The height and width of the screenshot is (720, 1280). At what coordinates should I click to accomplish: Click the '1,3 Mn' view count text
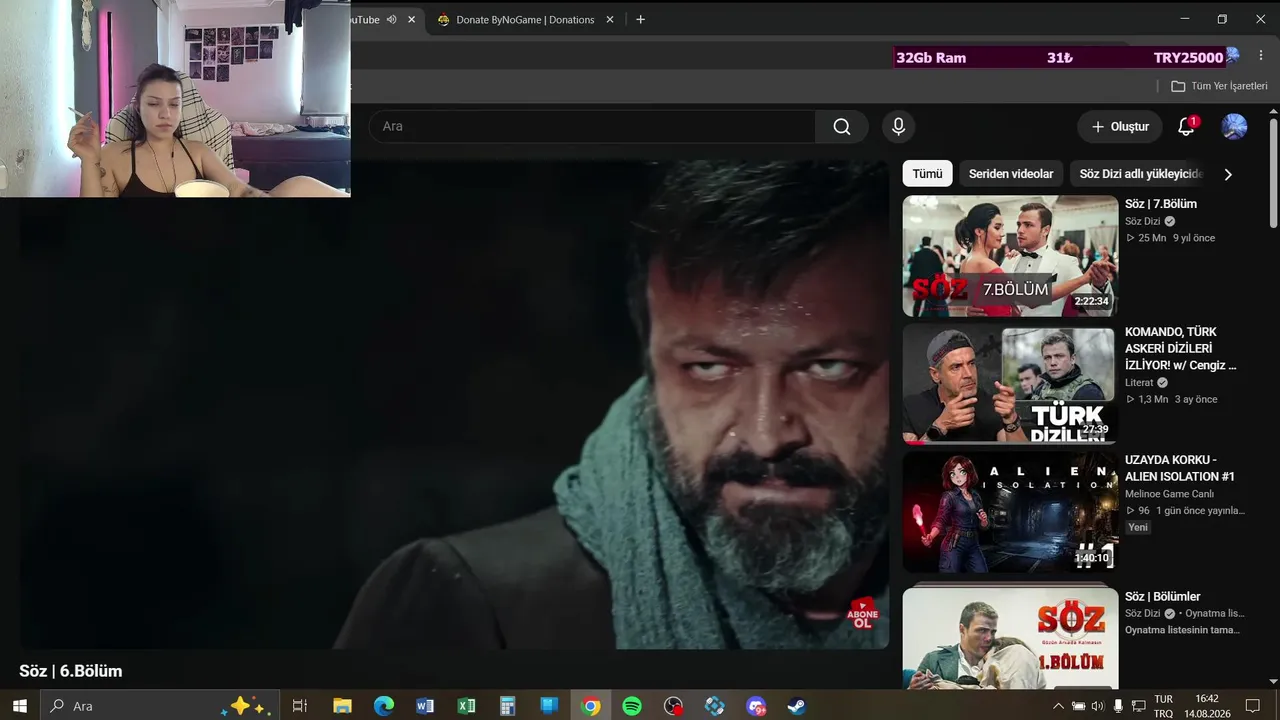[x=1153, y=399]
